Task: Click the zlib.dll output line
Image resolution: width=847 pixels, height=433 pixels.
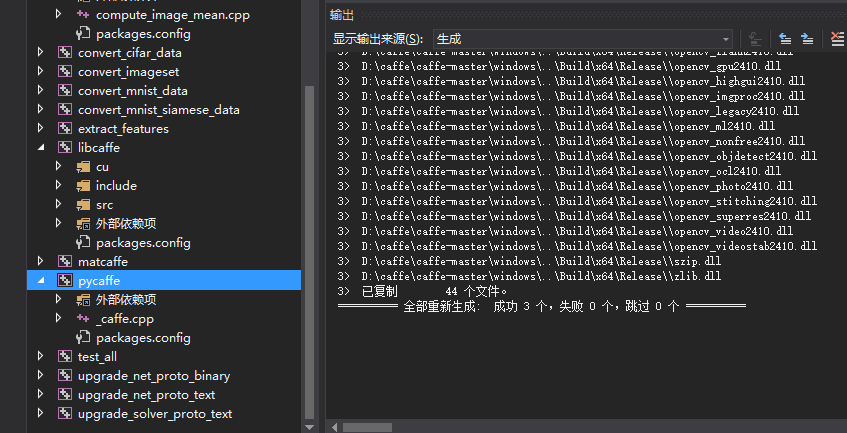Action: (529, 276)
